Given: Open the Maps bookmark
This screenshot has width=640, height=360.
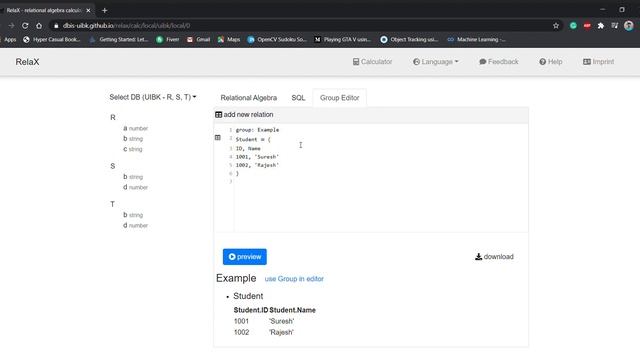Looking at the screenshot, I should [229, 40].
